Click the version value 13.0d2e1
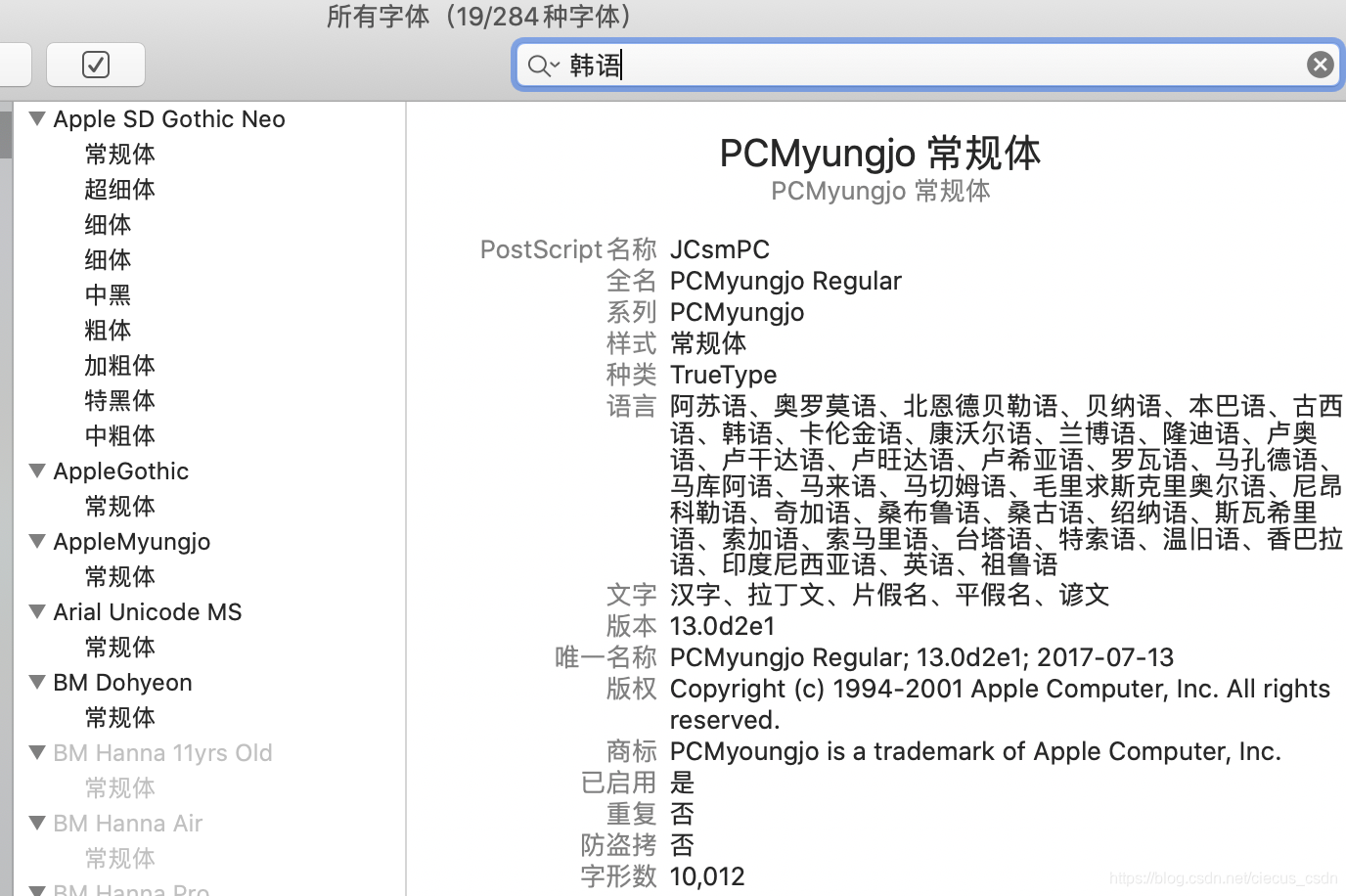 pos(722,626)
